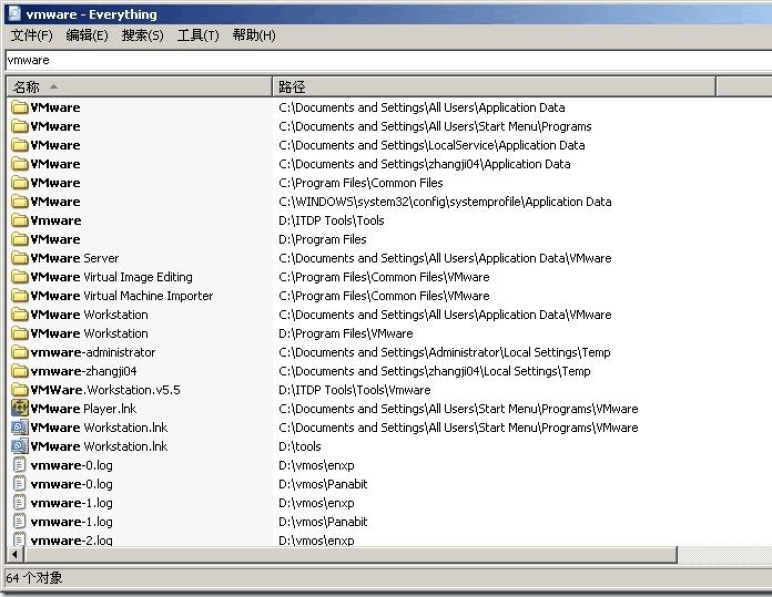Viewport: 772px width, 597px height.
Task: Open the 文件(F) menu
Action: 32,35
